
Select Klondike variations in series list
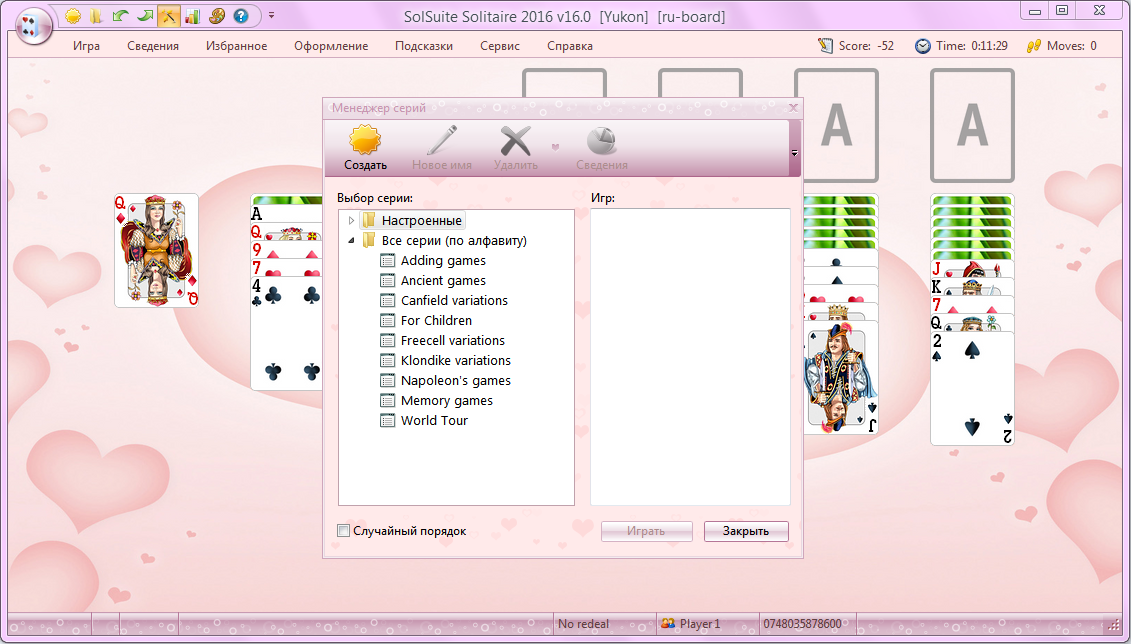point(455,361)
